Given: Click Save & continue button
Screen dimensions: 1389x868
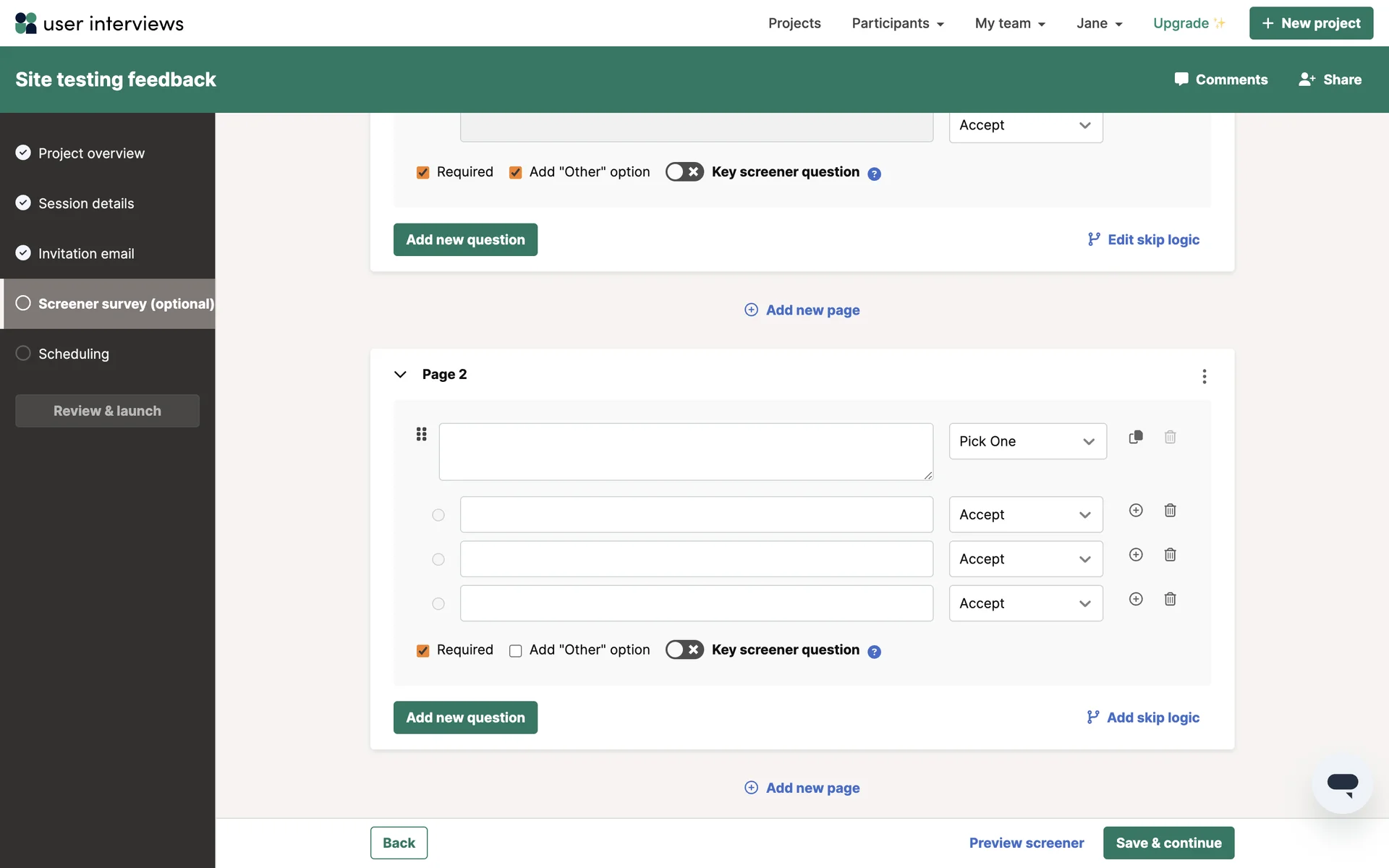Looking at the screenshot, I should click(1168, 843).
